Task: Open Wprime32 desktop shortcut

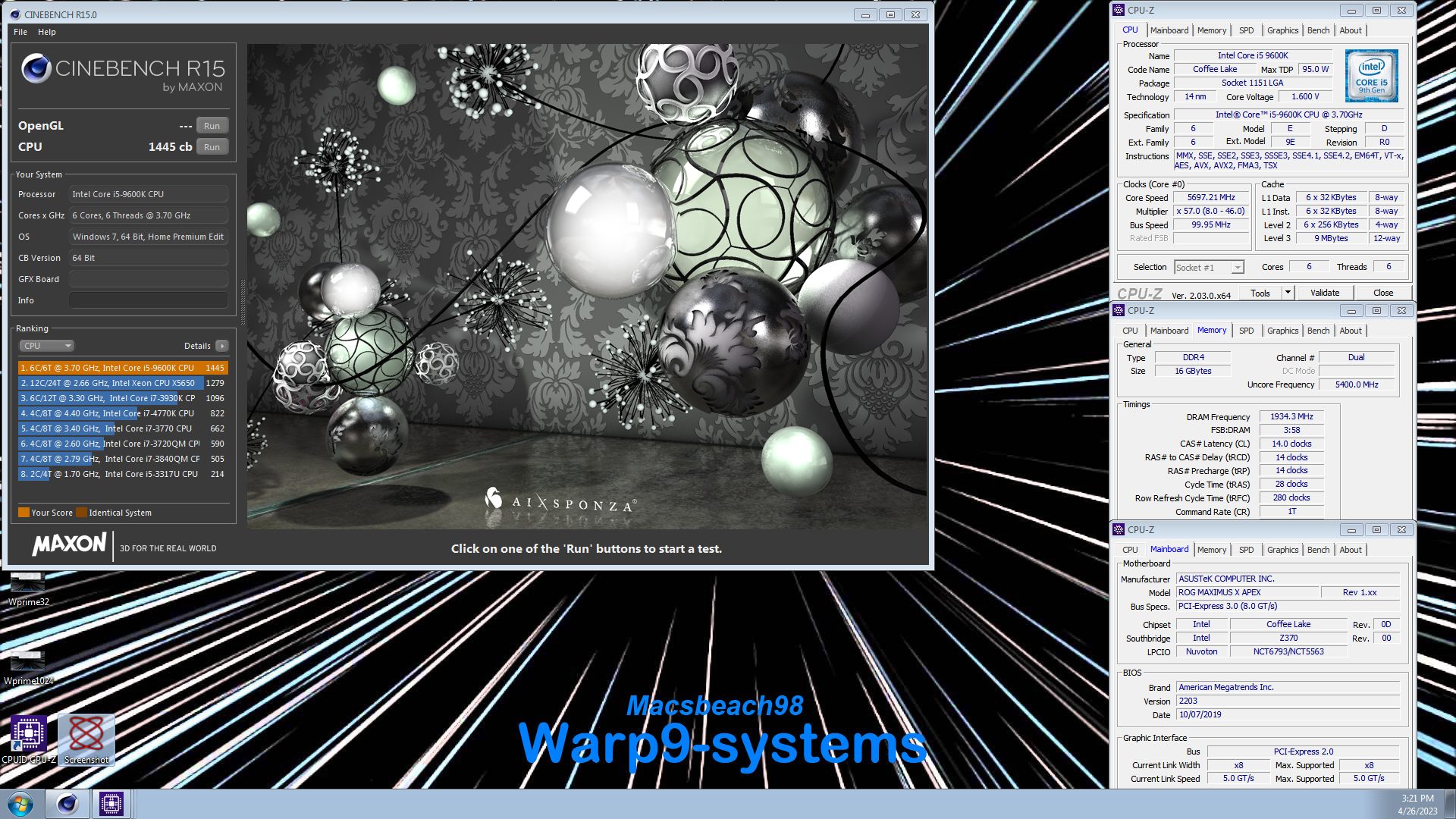Action: [28, 588]
